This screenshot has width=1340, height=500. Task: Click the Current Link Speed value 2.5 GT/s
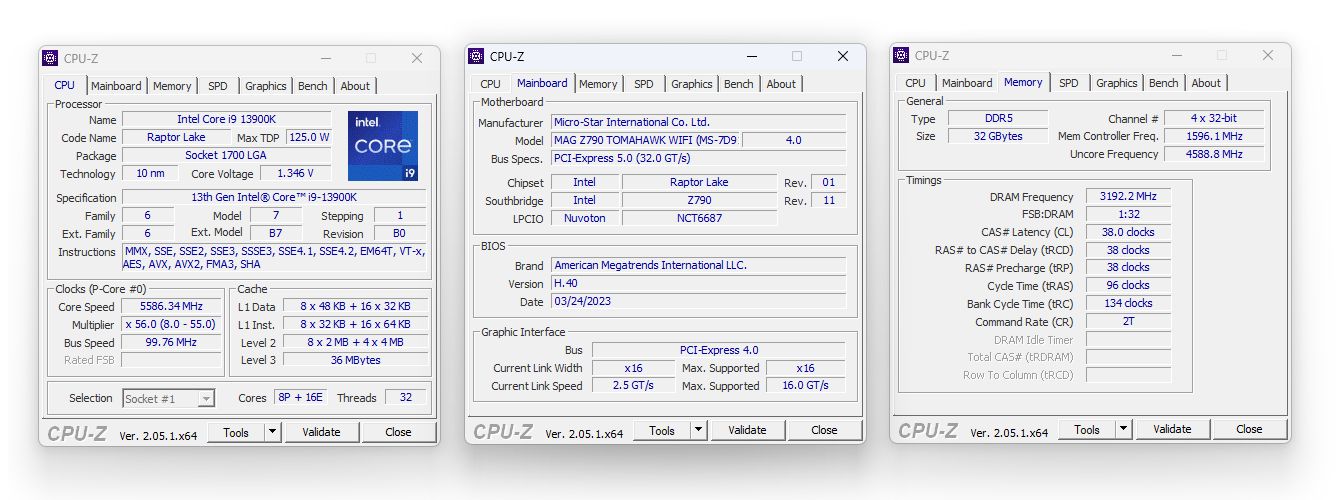click(633, 386)
